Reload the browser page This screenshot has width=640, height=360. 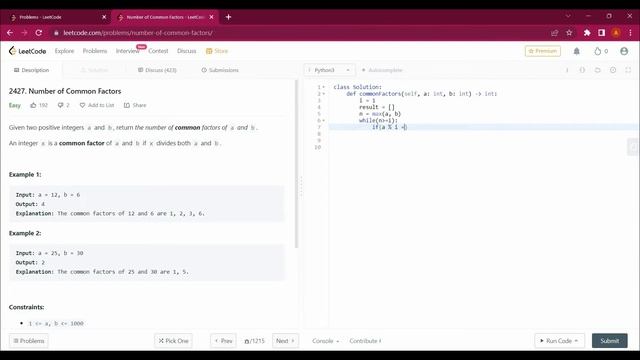pos(39,33)
